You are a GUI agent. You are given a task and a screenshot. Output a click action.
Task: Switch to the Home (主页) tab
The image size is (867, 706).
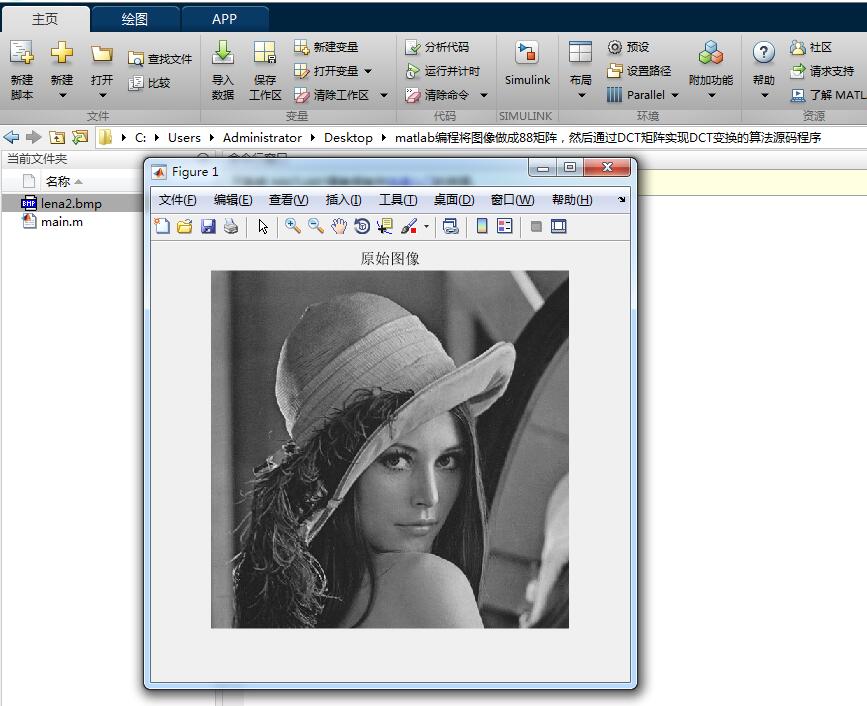pyautogui.click(x=45, y=19)
